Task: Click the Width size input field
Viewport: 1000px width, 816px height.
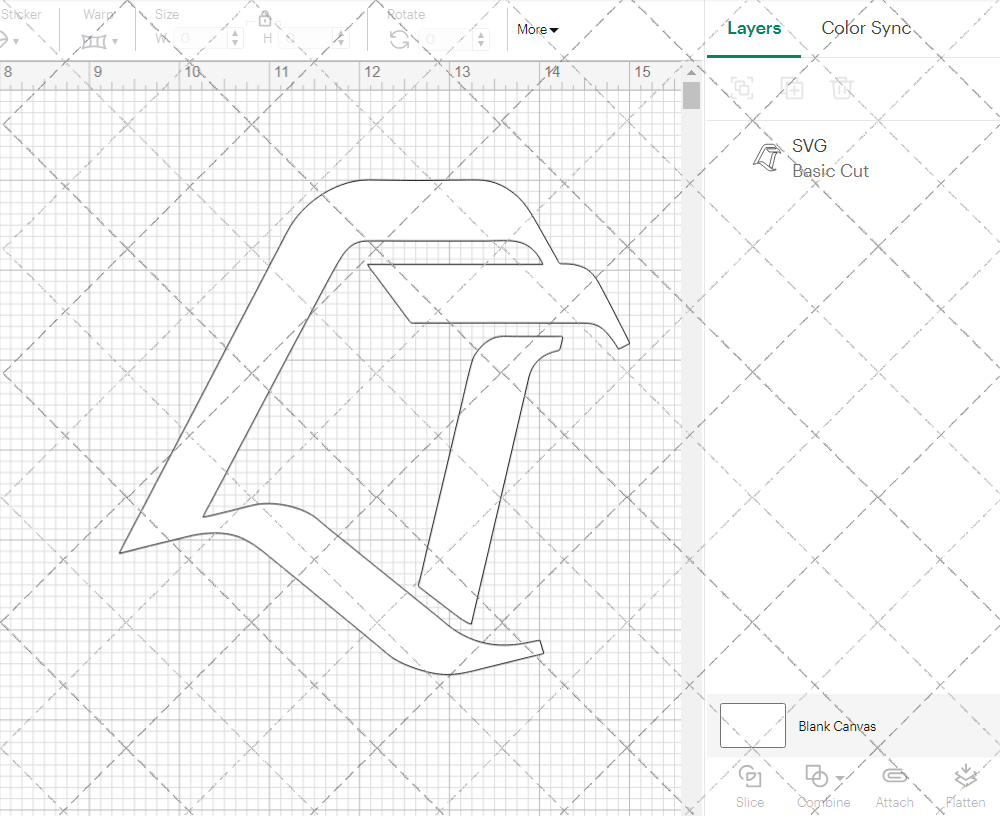Action: (200, 39)
